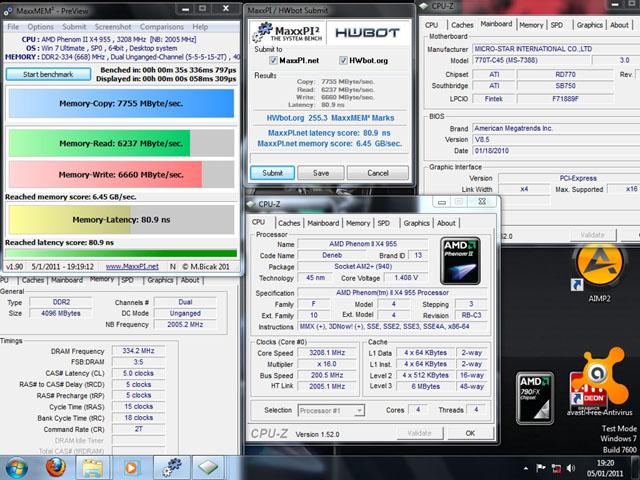640x480 pixels.
Task: Open www.MaxxPI.net link
Action: coord(132,267)
